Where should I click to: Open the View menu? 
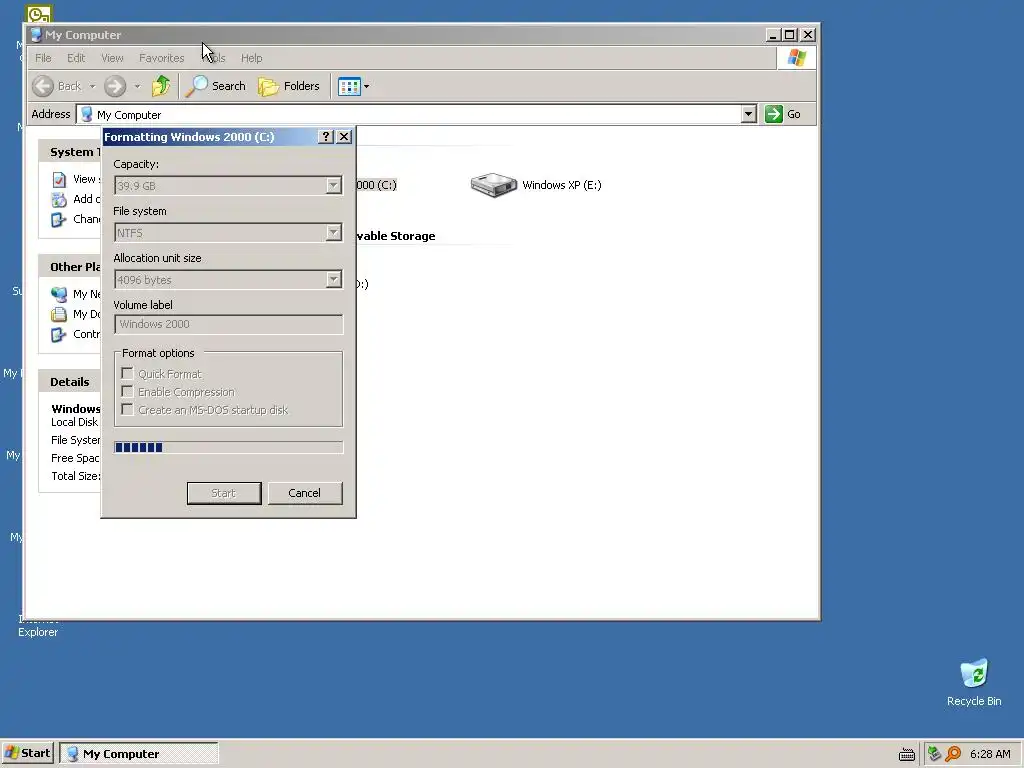point(112,58)
